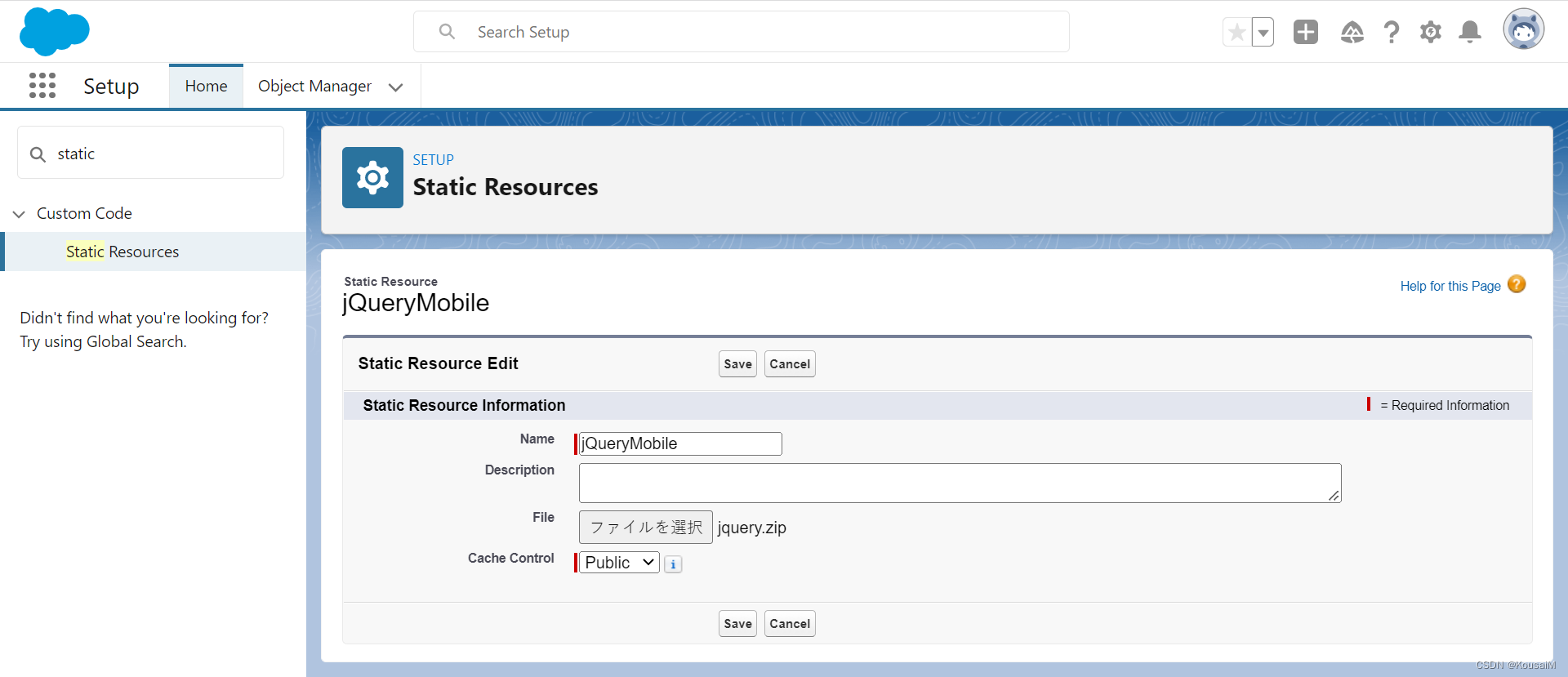
Task: Click the Quick Find magnifier icon
Action: pos(38,154)
